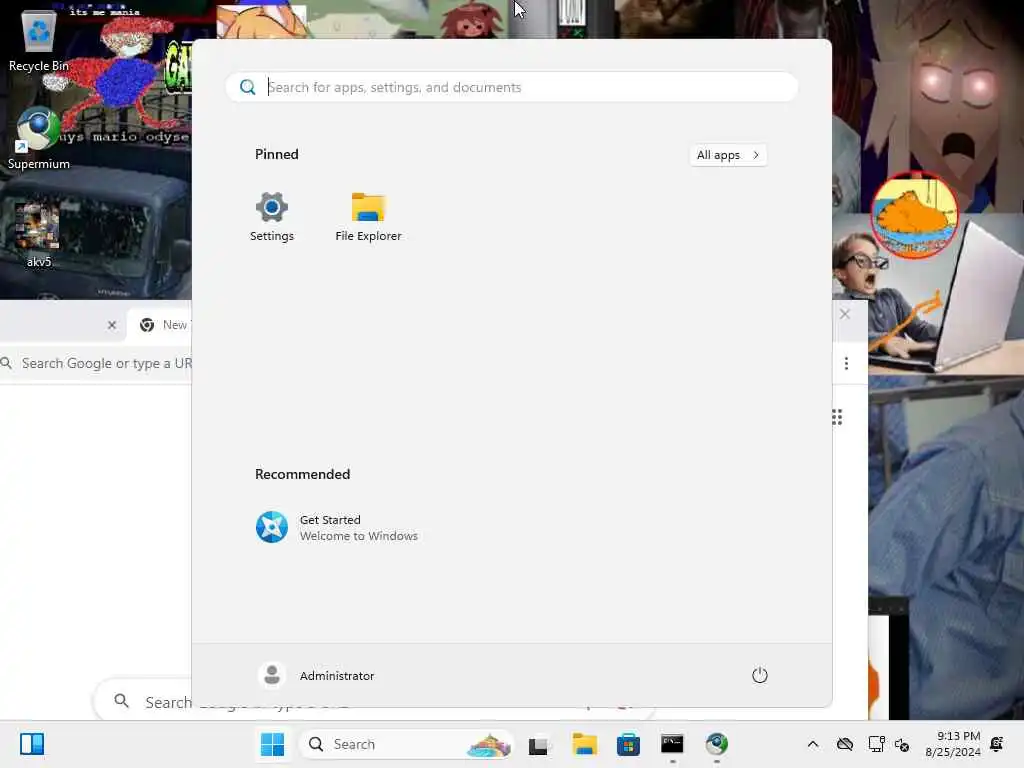Open the browser three-dot menu

(x=846, y=363)
